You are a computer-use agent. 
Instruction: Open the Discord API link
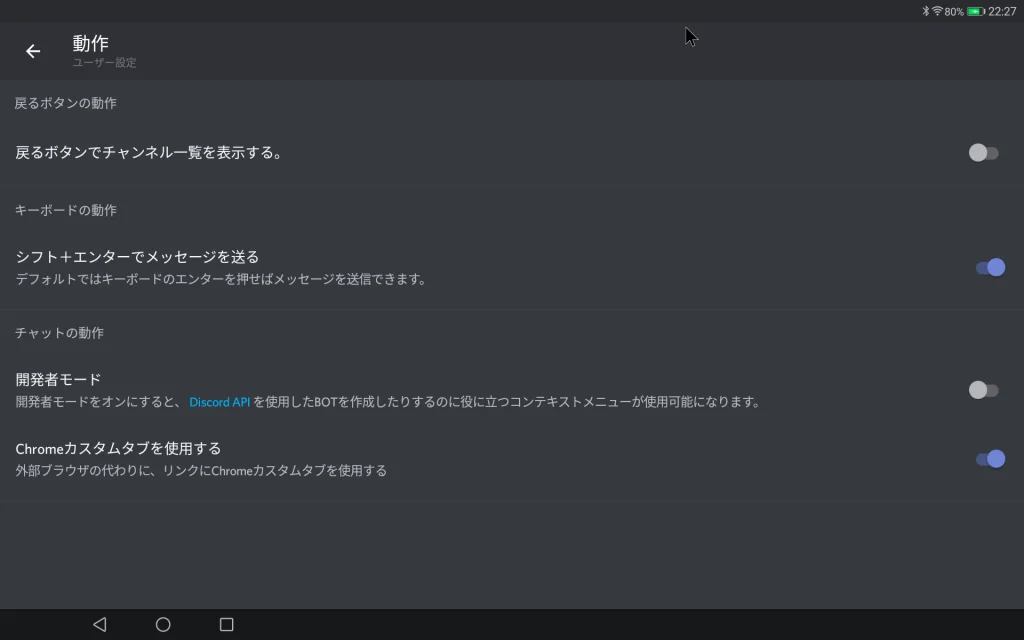pyautogui.click(x=219, y=402)
